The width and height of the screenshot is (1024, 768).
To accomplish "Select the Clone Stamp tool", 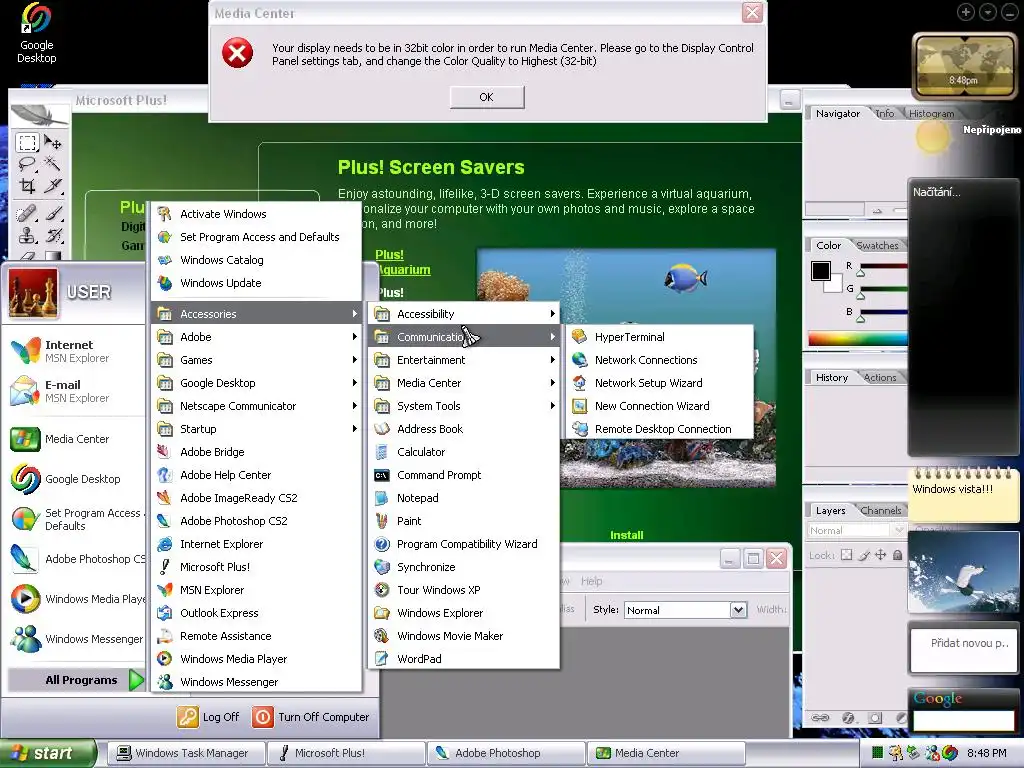I will (x=27, y=235).
